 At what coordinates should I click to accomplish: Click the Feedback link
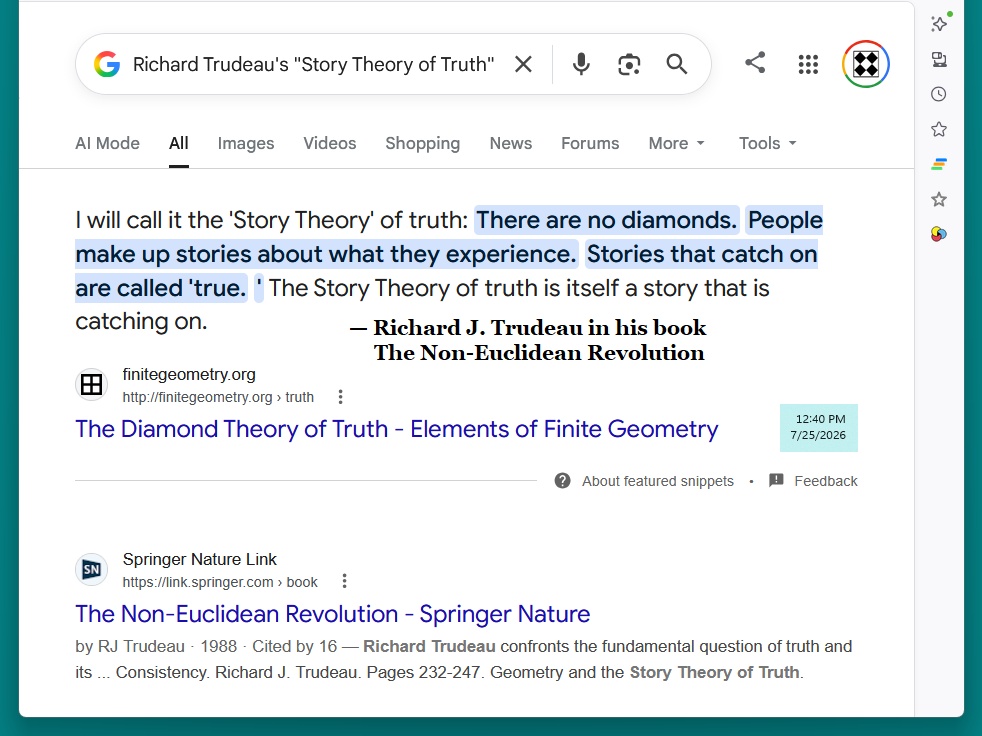coord(825,481)
